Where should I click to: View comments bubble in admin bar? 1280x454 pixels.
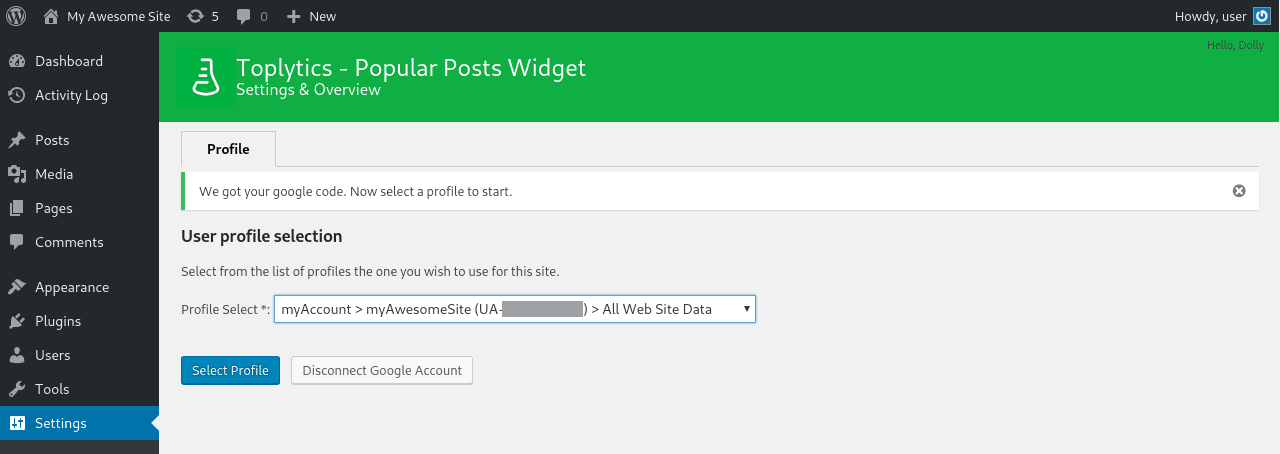[252, 16]
